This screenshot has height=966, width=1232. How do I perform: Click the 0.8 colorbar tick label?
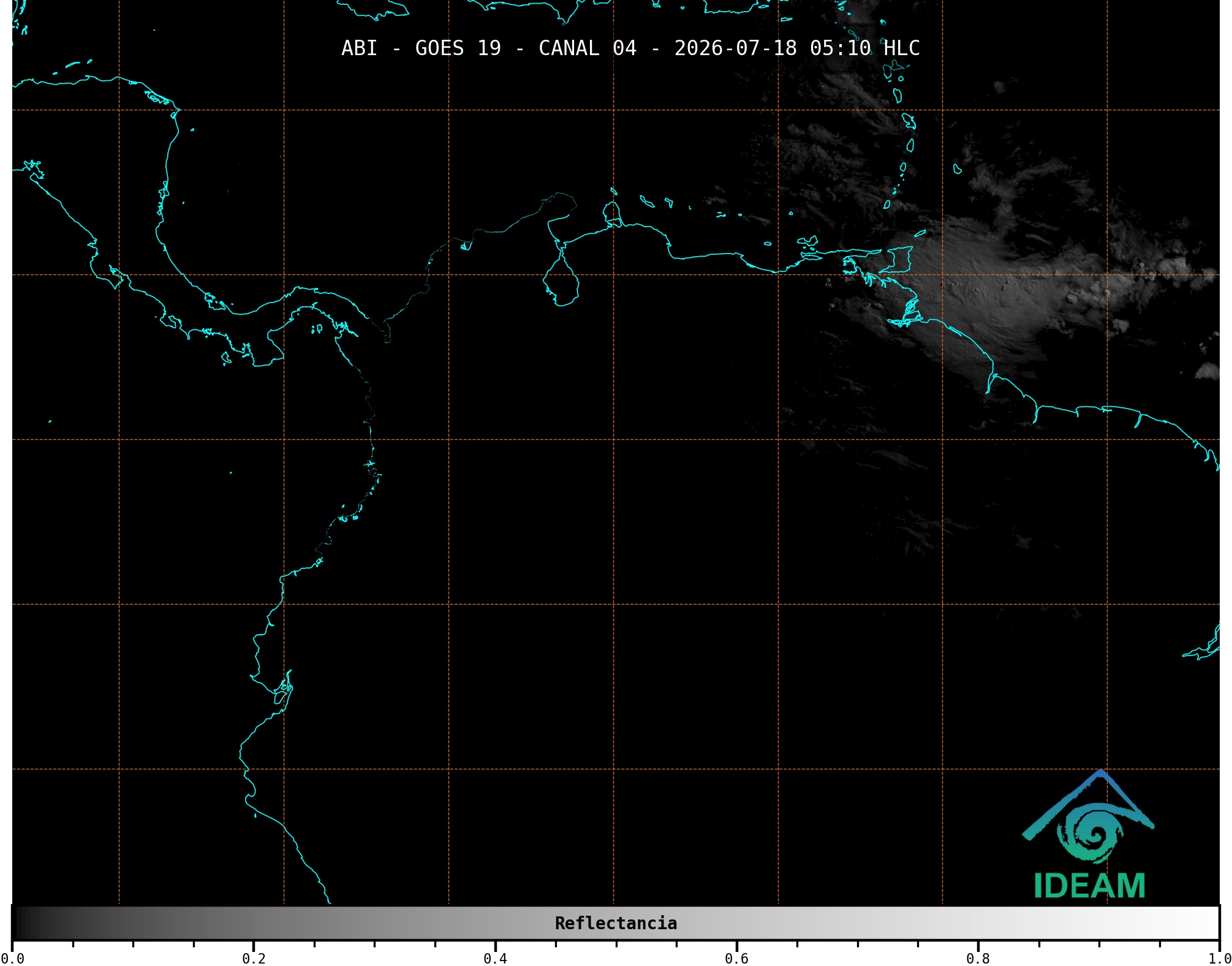pos(978,959)
